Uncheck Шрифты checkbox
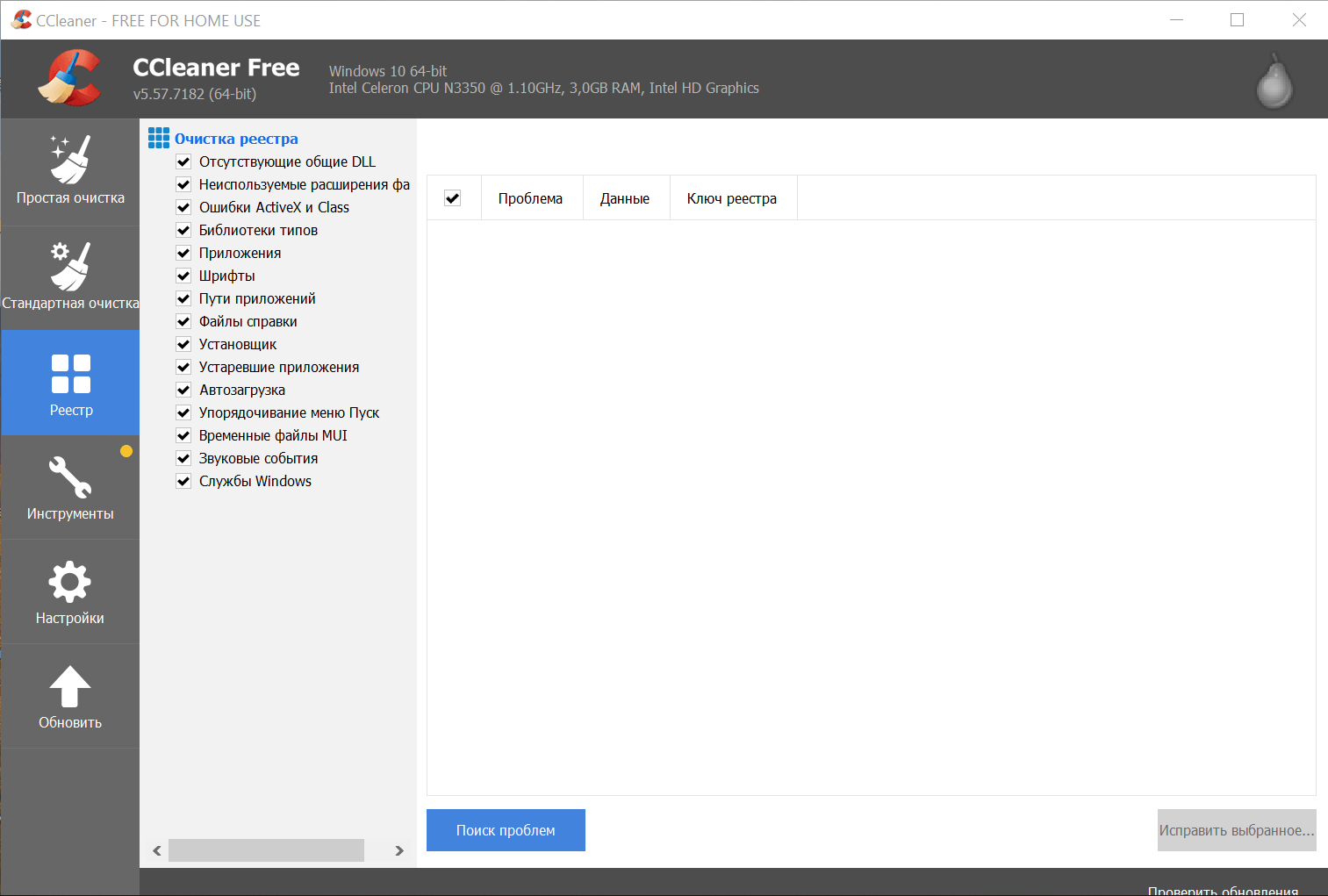The image size is (1328, 896). point(183,276)
